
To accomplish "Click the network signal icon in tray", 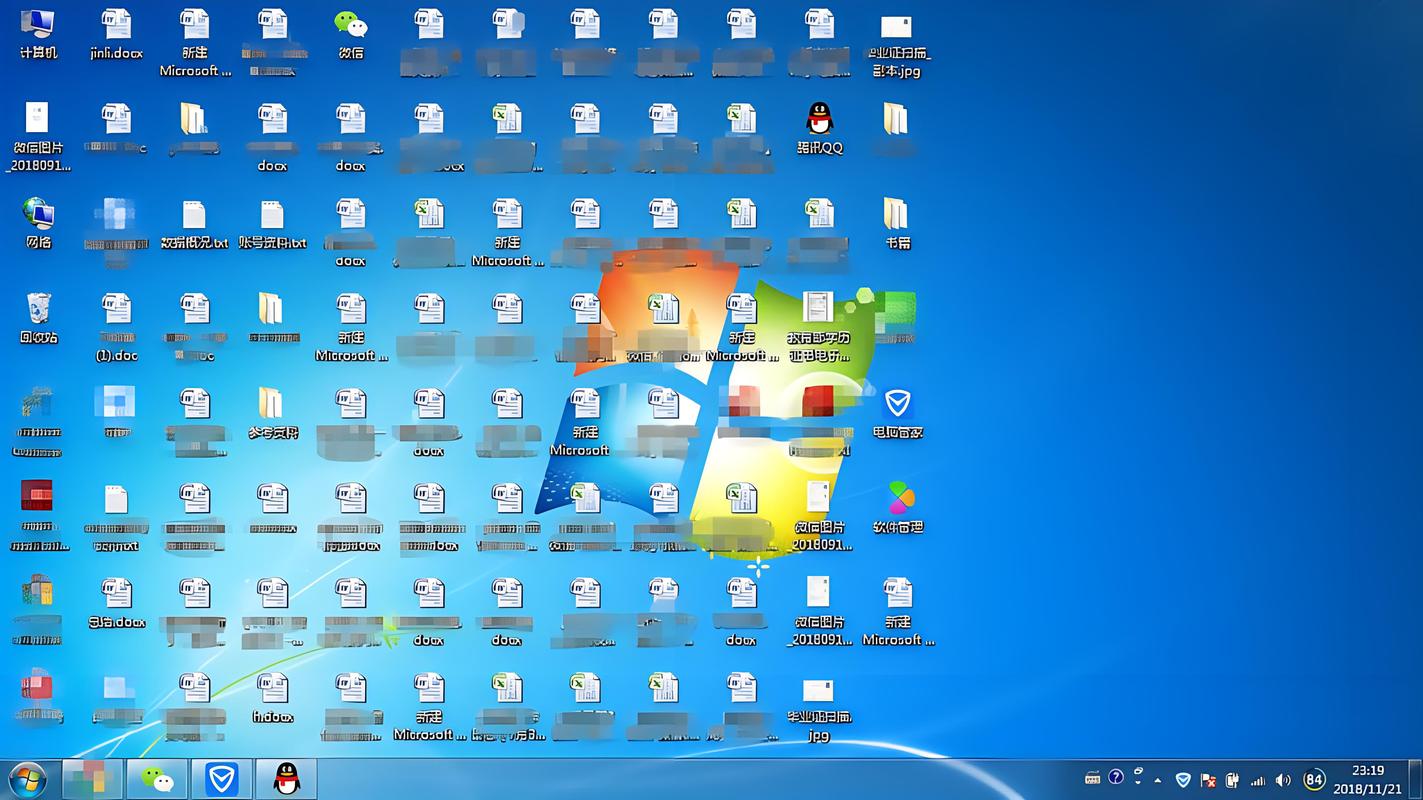I will 1258,779.
